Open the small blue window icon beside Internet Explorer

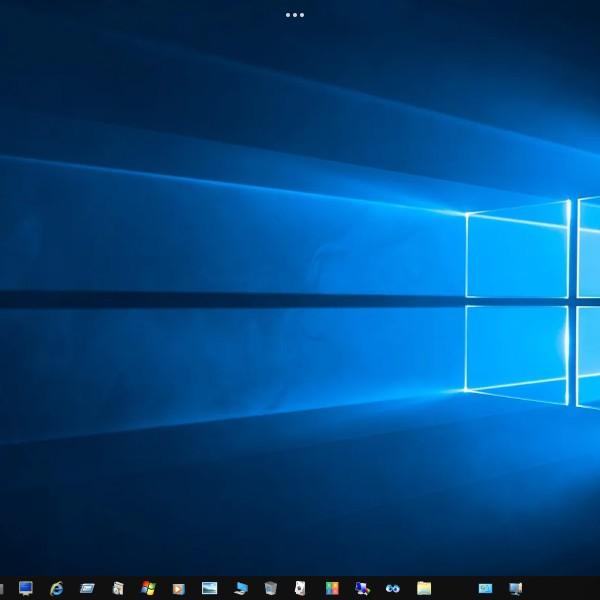[x=87, y=588]
